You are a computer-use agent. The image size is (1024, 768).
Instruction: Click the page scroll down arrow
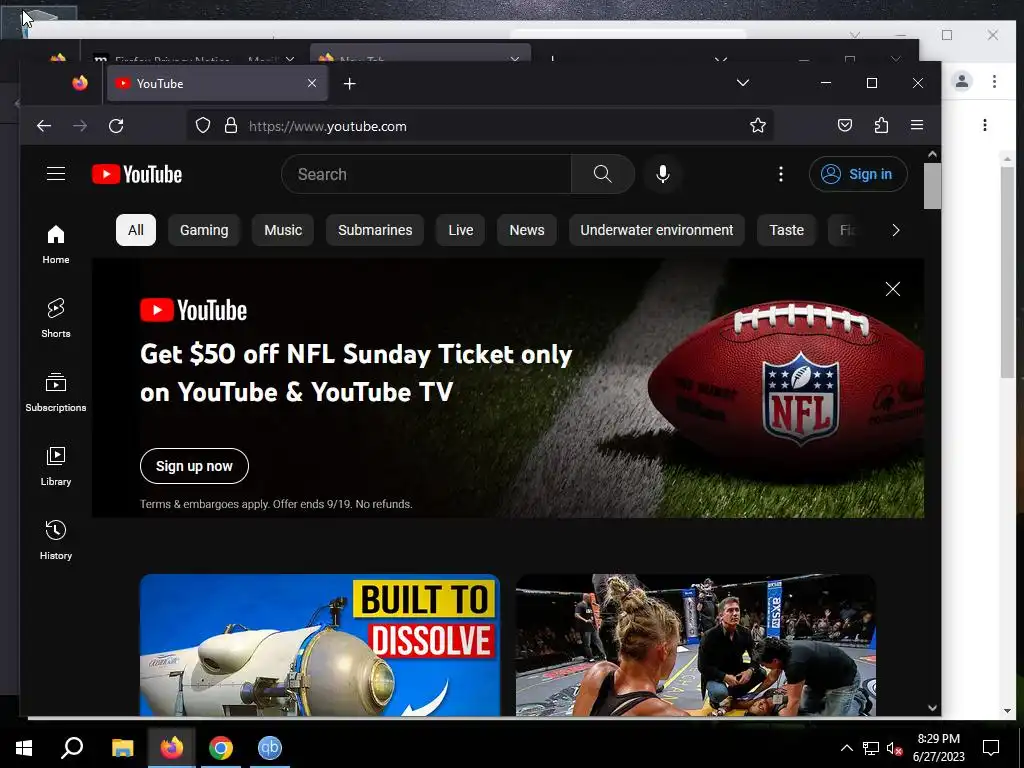(x=932, y=708)
